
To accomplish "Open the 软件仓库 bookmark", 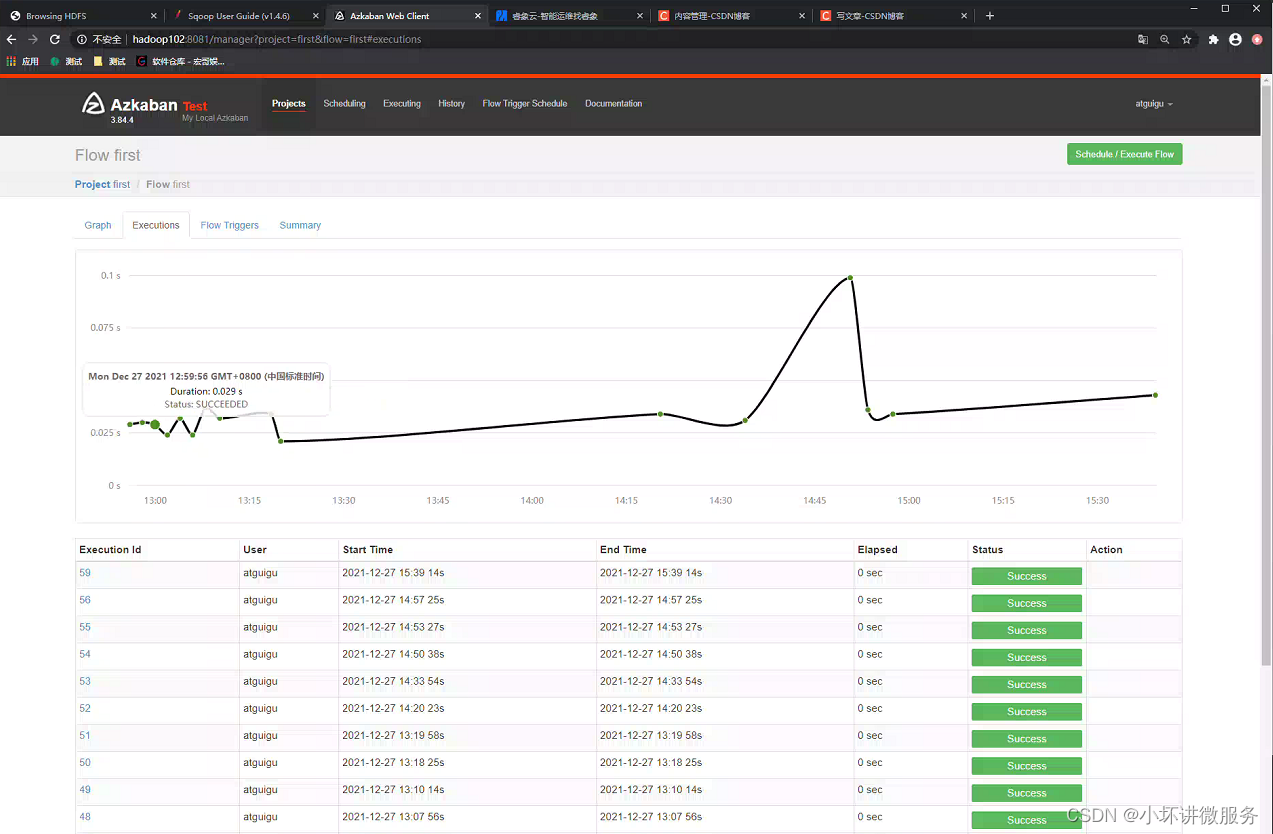I will click(x=181, y=61).
